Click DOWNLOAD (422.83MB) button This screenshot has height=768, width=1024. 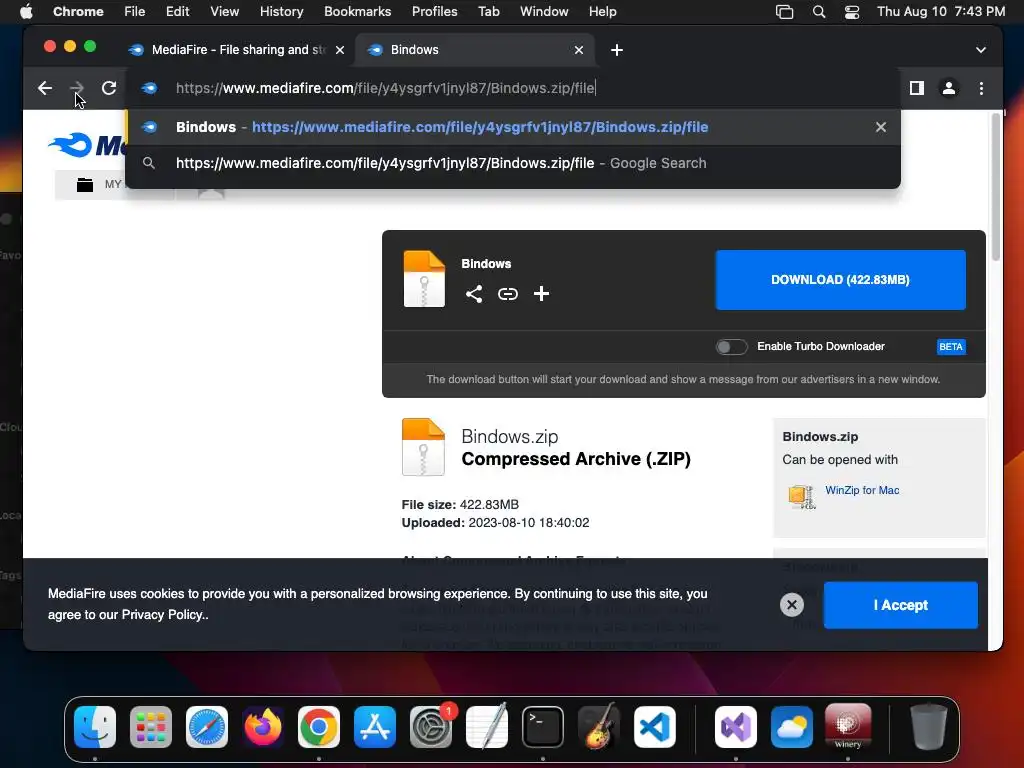[840, 280]
